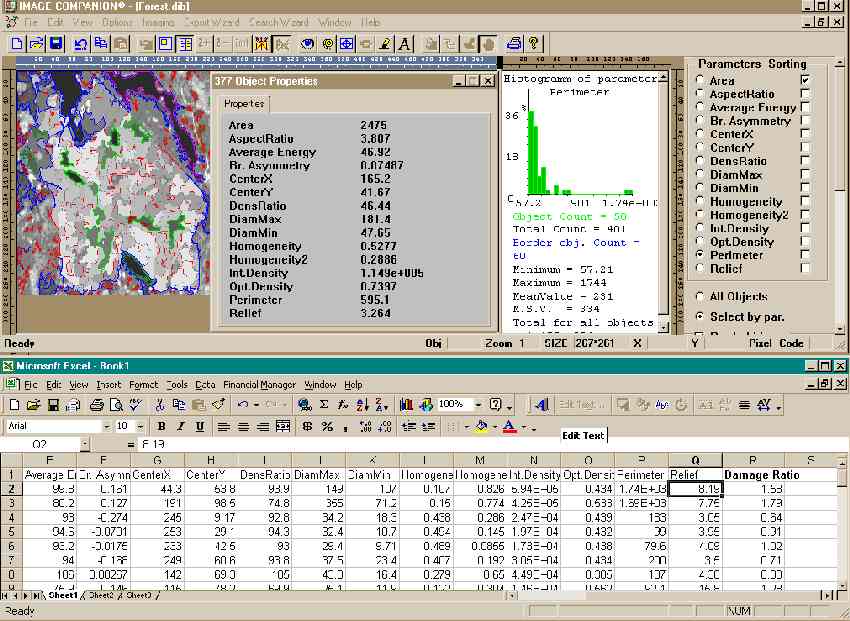Open the Export Wizard menu
Image resolution: width=850 pixels, height=621 pixels.
point(212,22)
